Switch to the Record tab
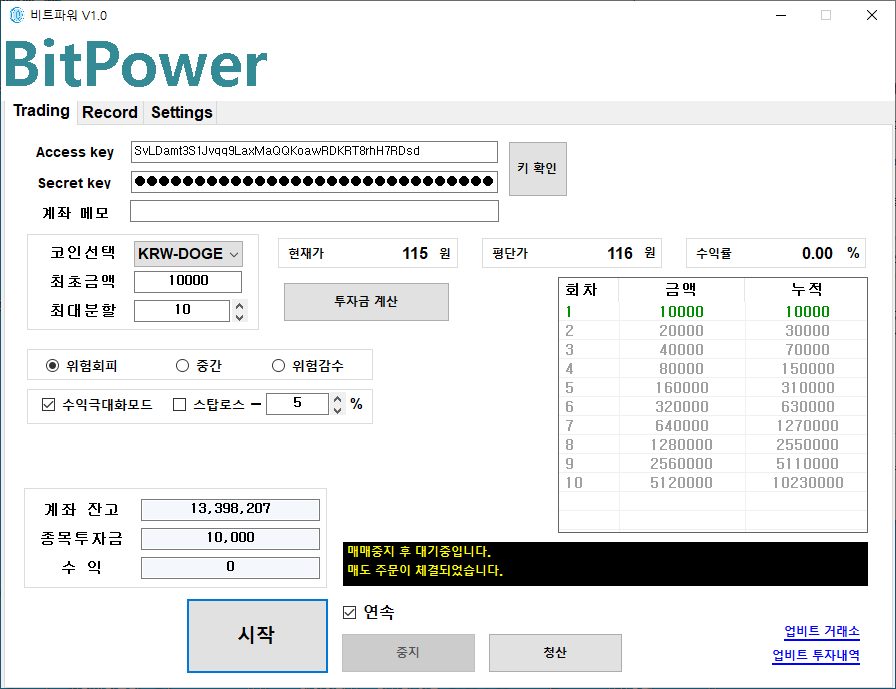 pos(110,112)
